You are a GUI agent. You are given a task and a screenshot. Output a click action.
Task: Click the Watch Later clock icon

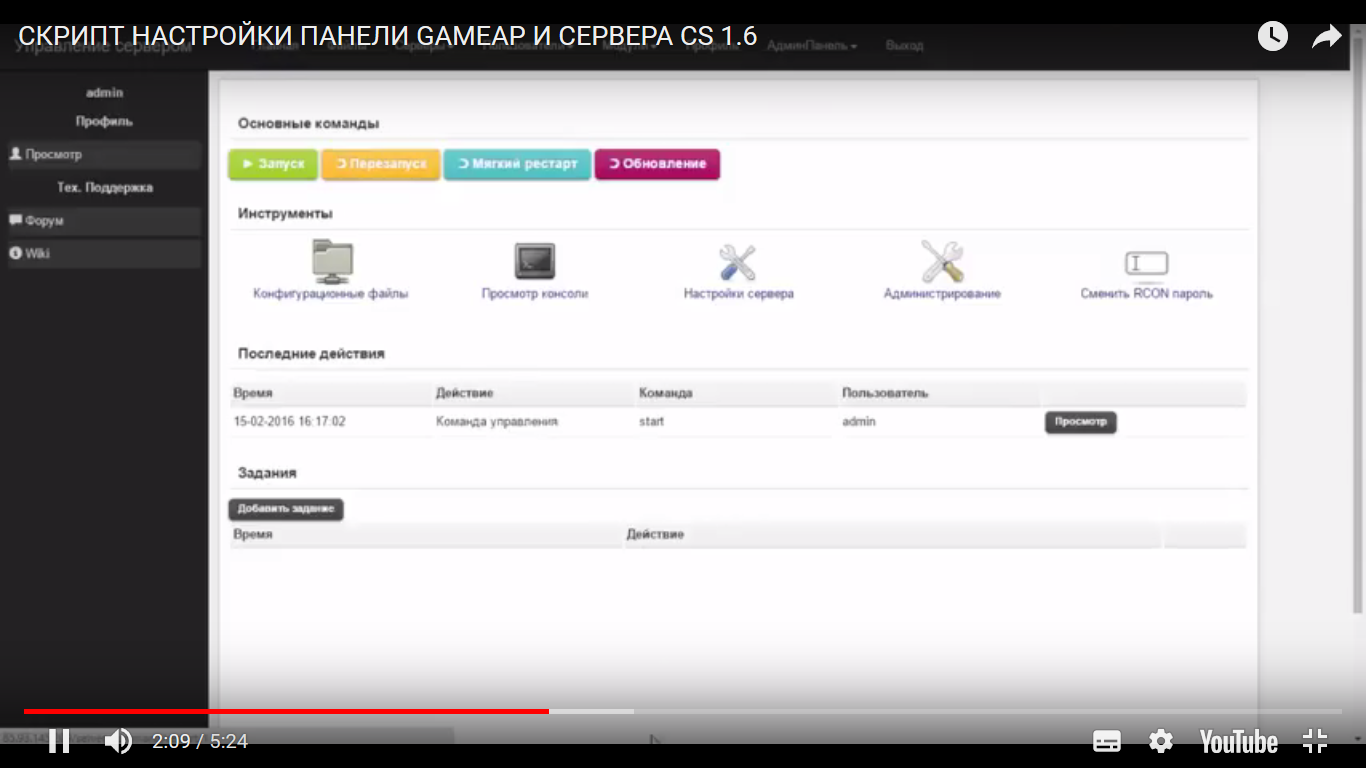[x=1272, y=37]
